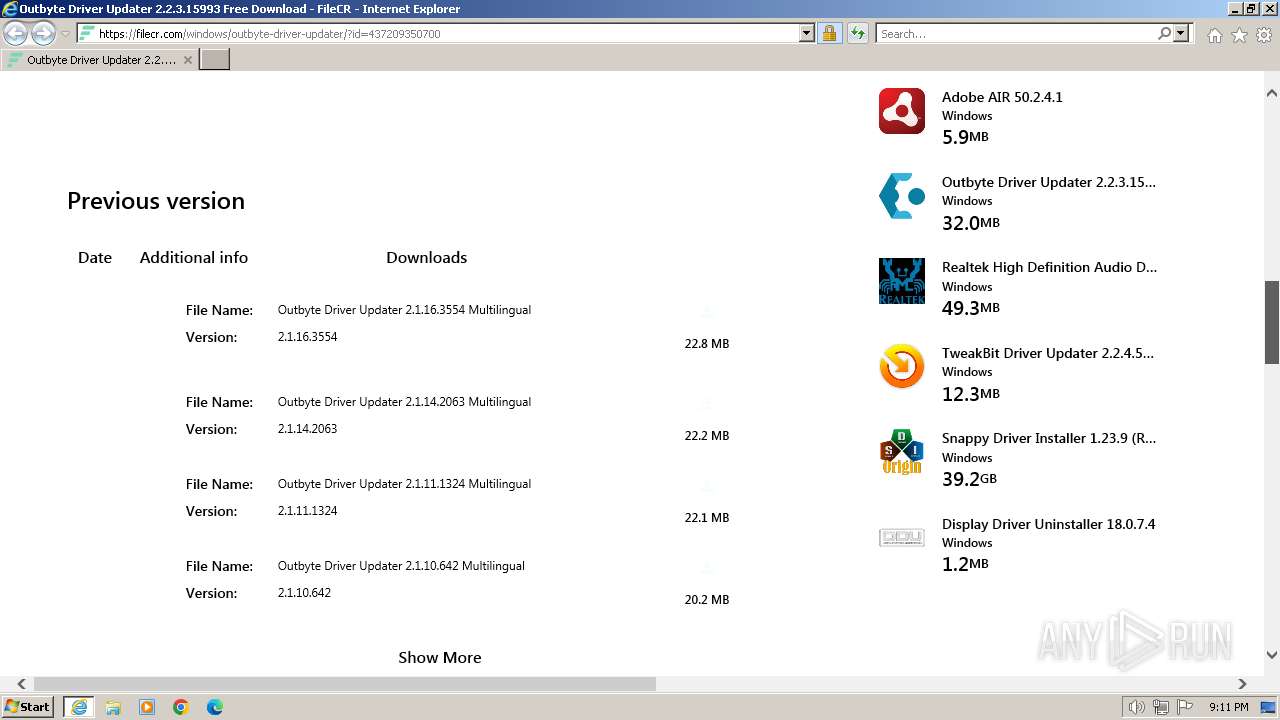Click the 22.8 MB download size

click(707, 344)
